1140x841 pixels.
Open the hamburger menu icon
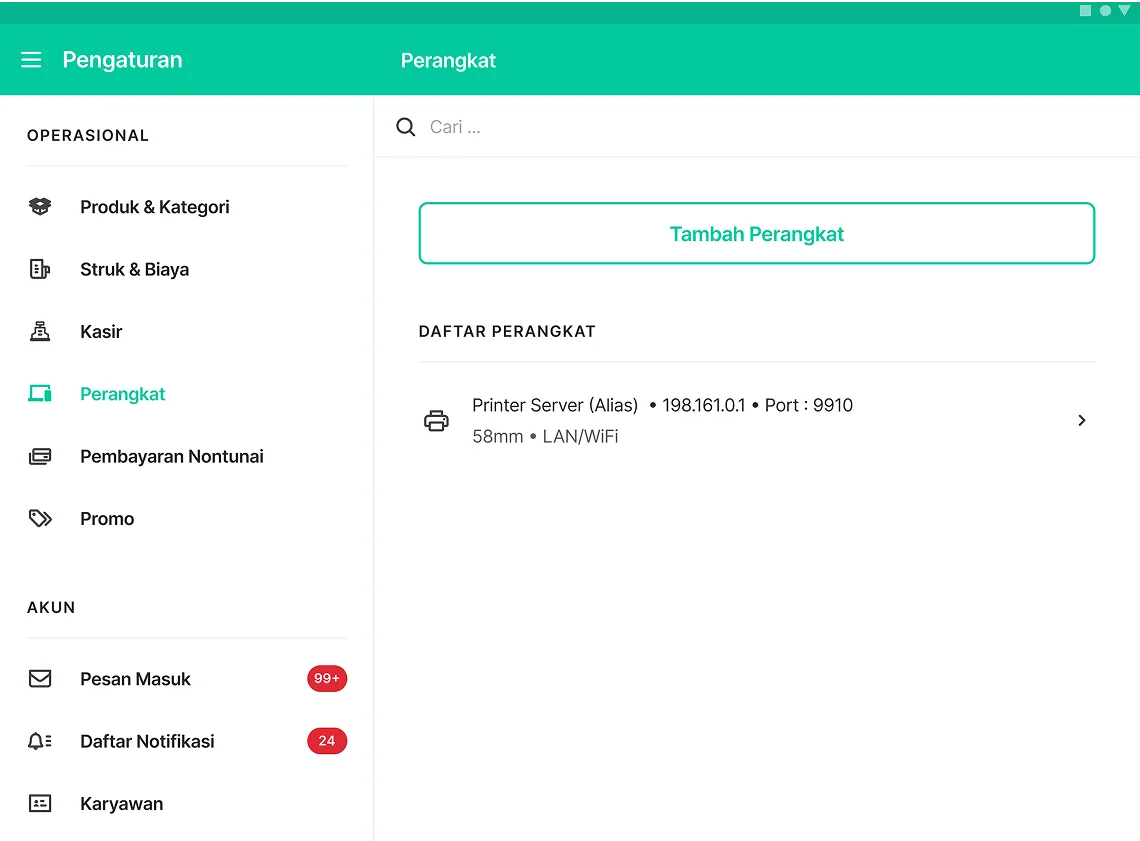(31, 60)
